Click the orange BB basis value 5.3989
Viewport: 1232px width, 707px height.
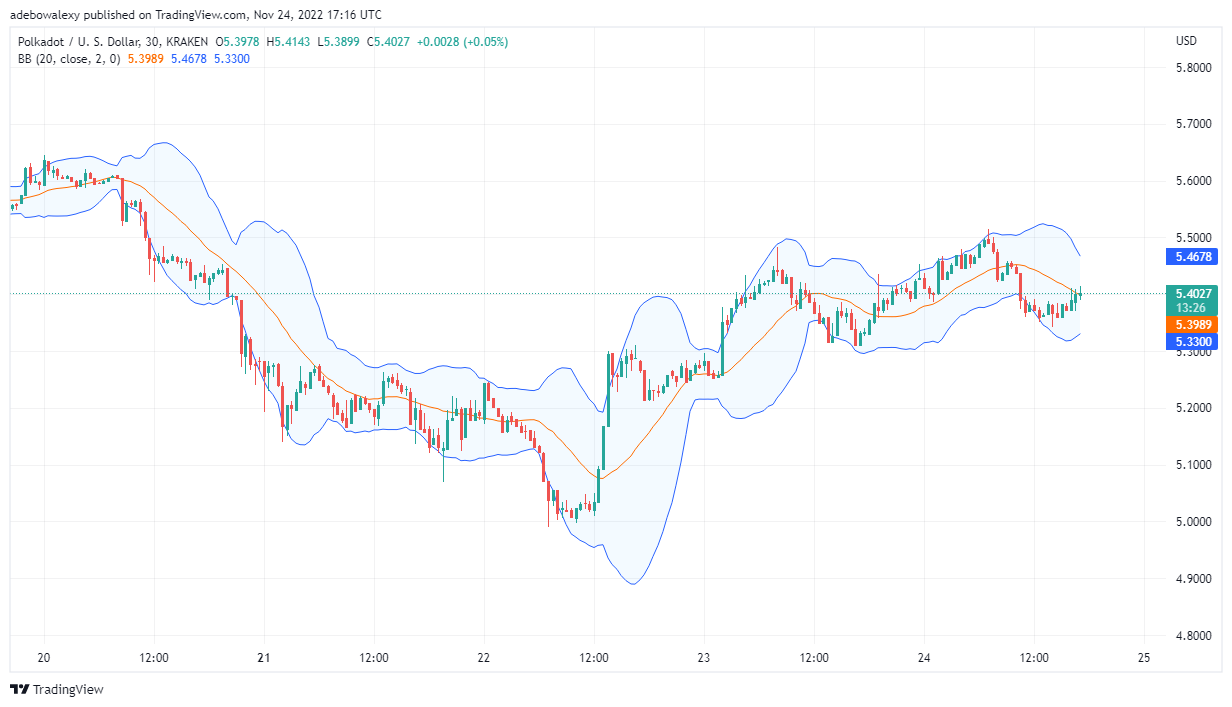[145, 59]
